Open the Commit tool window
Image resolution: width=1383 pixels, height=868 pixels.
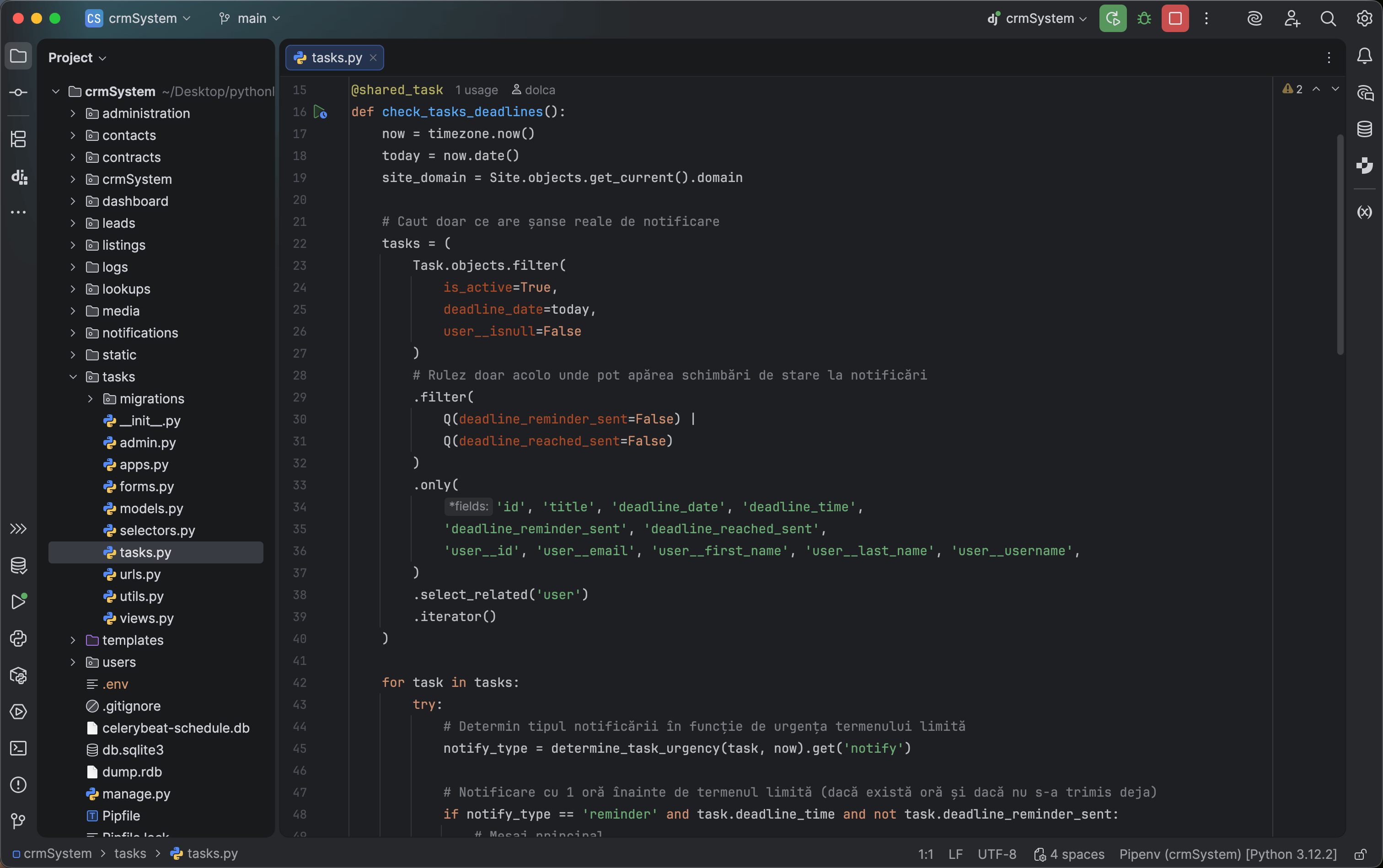pyautogui.click(x=18, y=92)
